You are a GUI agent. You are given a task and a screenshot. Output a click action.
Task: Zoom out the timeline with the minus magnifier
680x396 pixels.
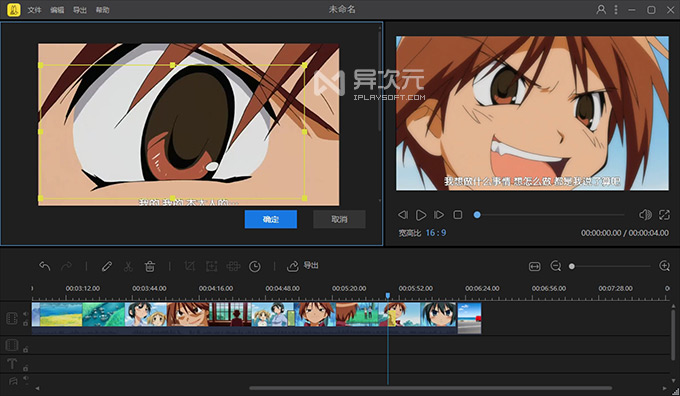556,266
